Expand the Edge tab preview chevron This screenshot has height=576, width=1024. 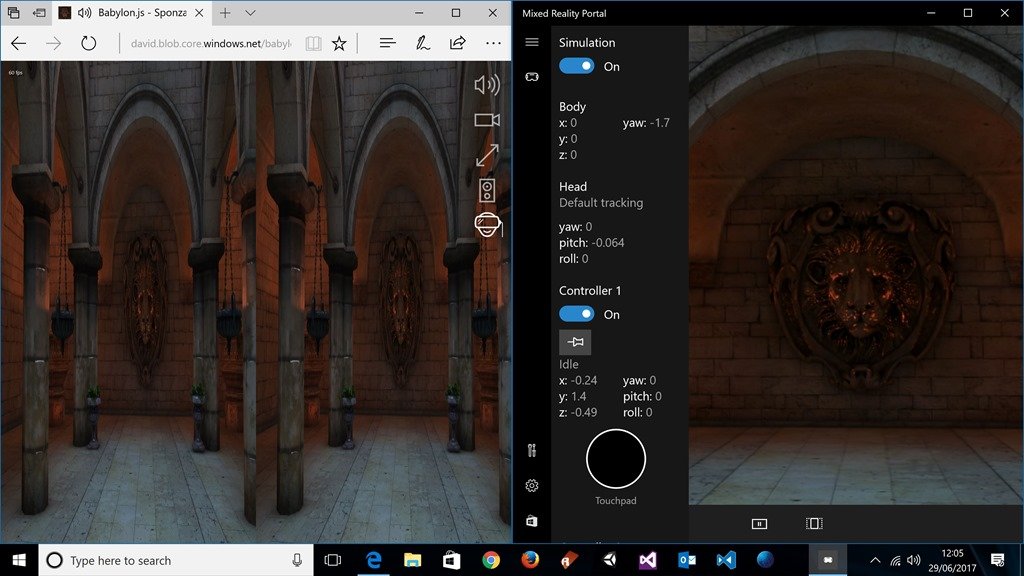point(250,13)
